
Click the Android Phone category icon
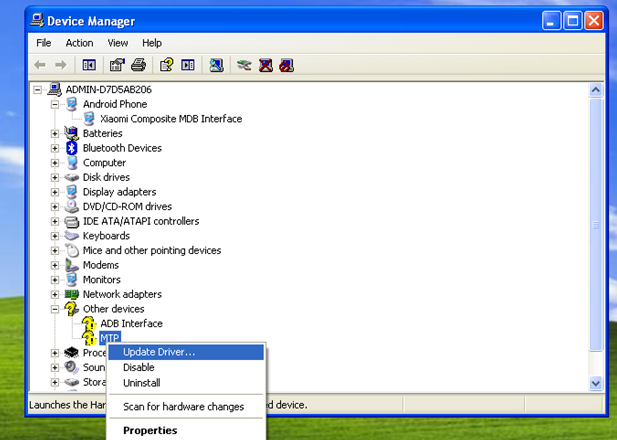[72, 104]
